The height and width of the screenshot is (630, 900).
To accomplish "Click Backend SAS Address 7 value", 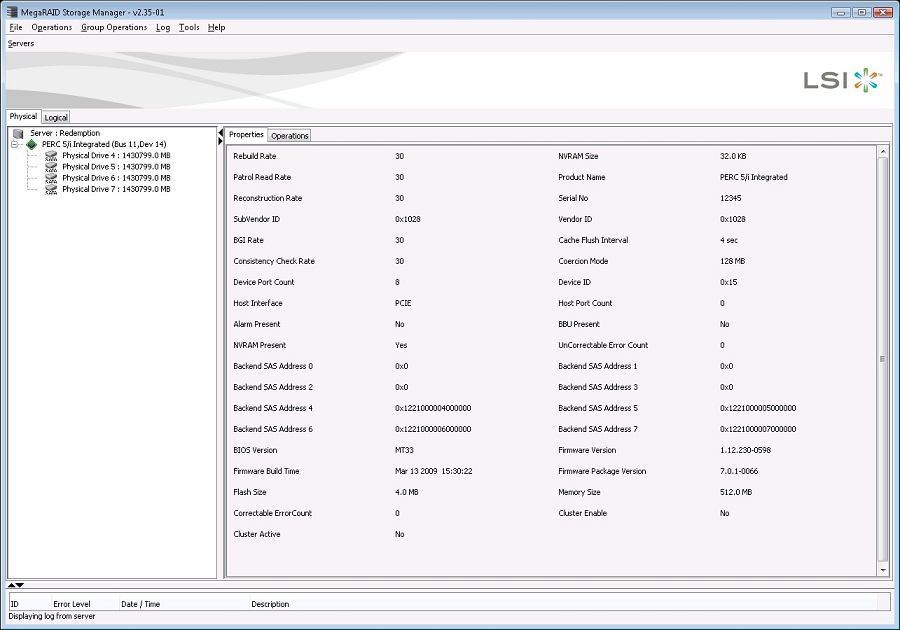I will click(x=758, y=429).
